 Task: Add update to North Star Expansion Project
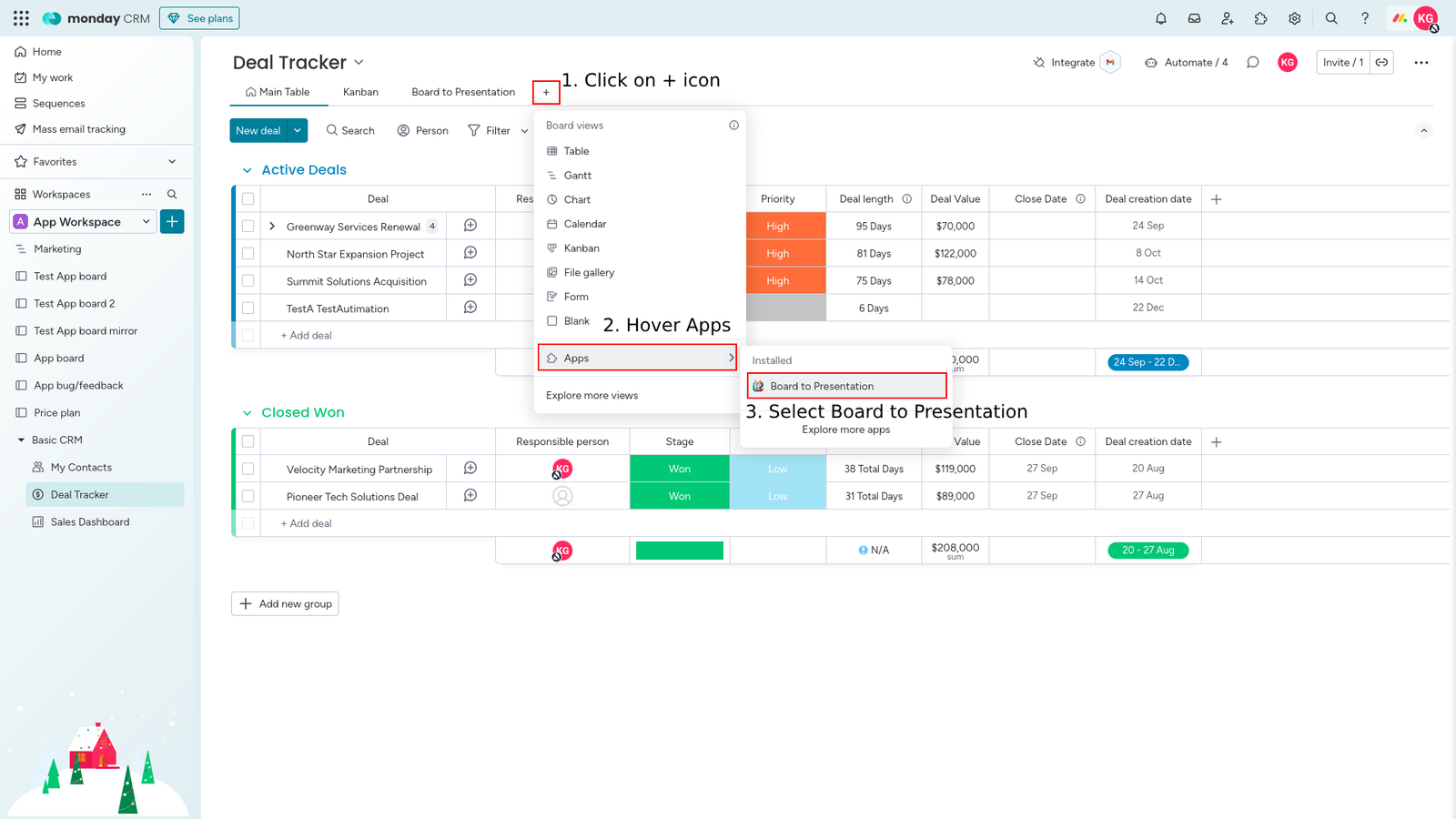coord(470,253)
